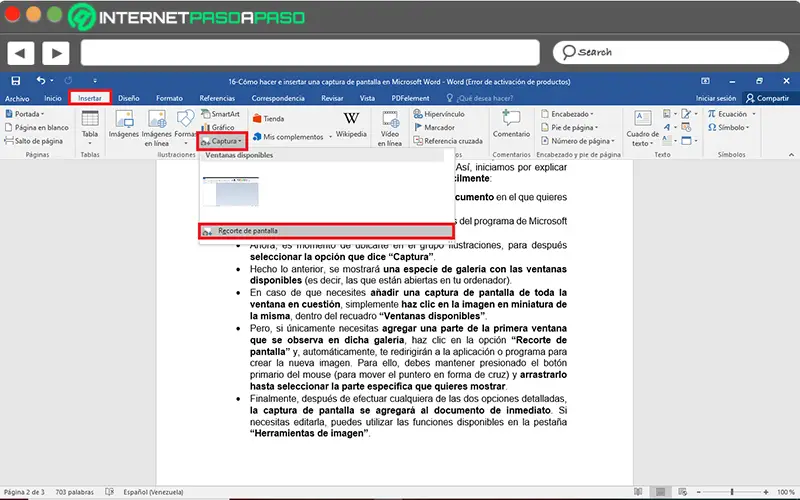The height and width of the screenshot is (500, 800).
Task: Collapse the ribbon with the chevron
Action: click(791, 155)
